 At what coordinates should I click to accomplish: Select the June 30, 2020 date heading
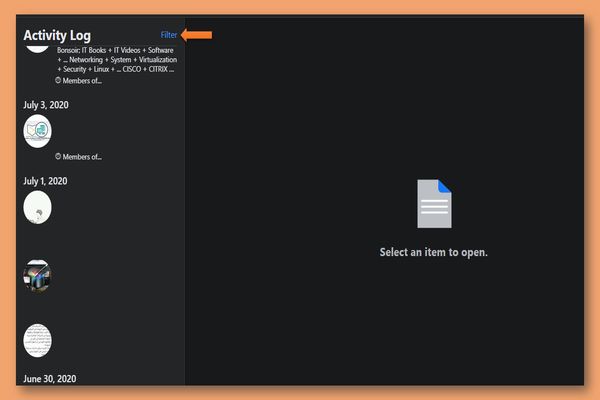click(50, 379)
